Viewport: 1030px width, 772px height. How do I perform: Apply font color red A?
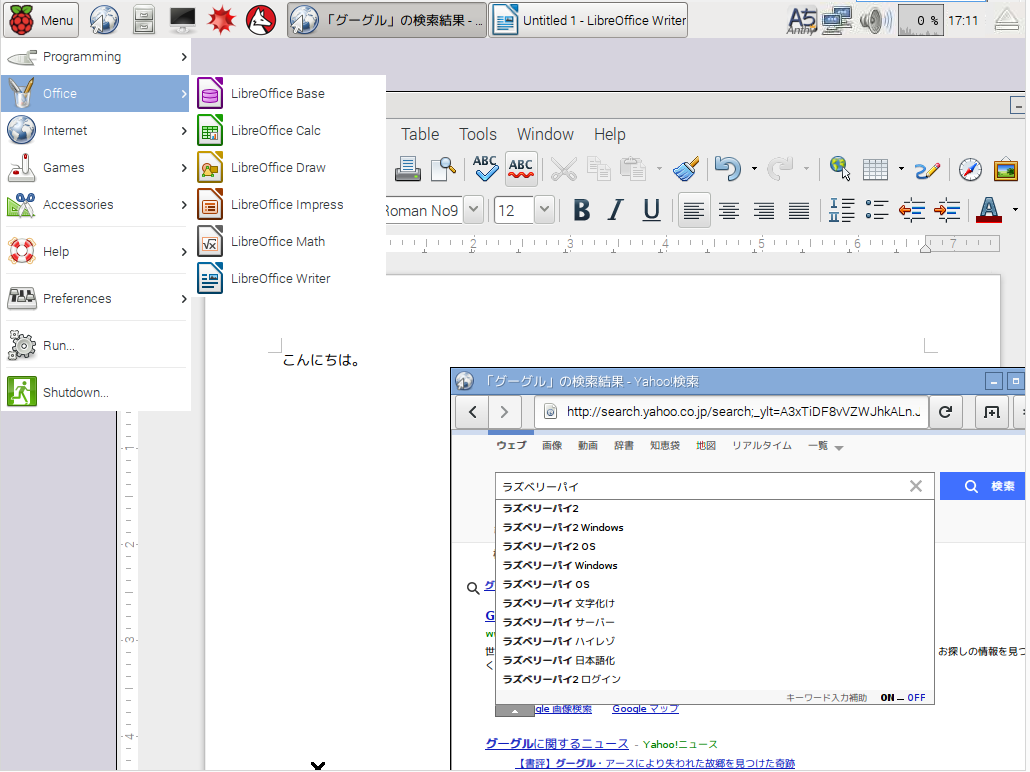(989, 210)
